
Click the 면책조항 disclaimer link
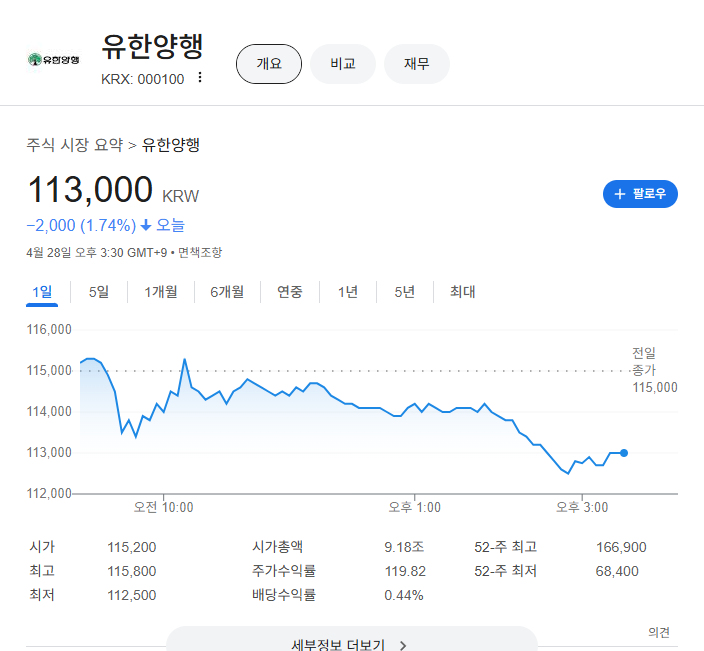[x=200, y=252]
